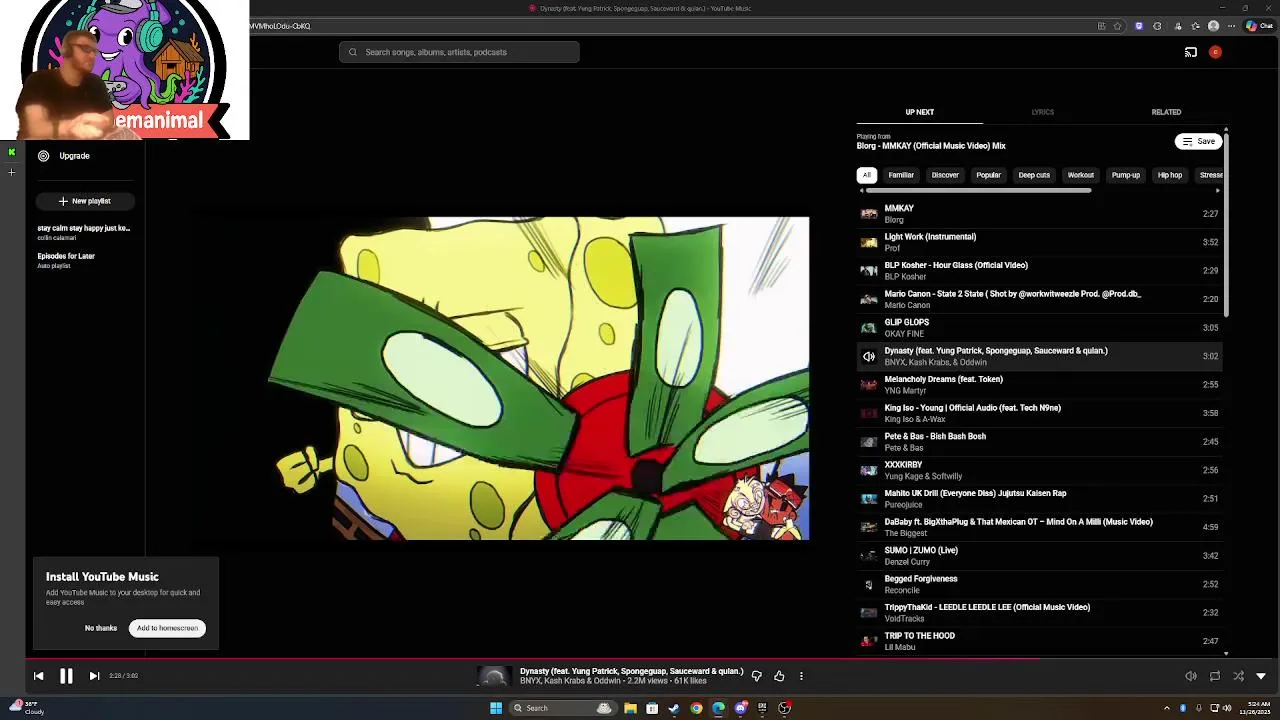Play Mahito UK Drill track from queue
The height and width of the screenshot is (720, 1280).
(1039, 499)
